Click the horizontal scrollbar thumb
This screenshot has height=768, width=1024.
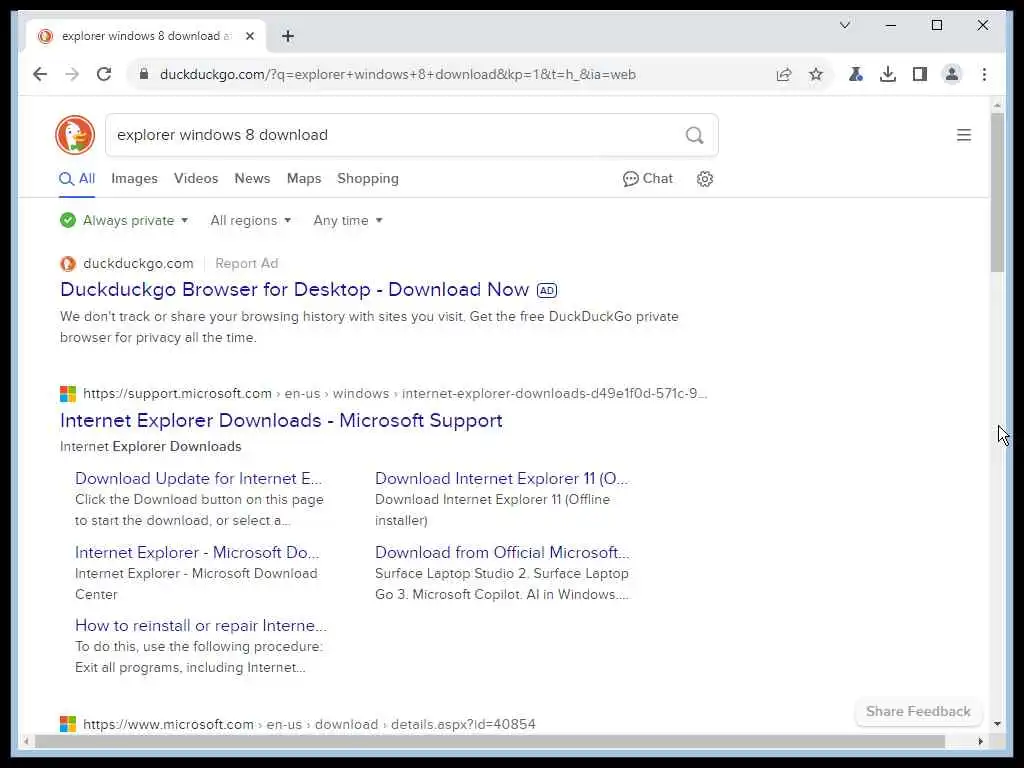(490, 741)
